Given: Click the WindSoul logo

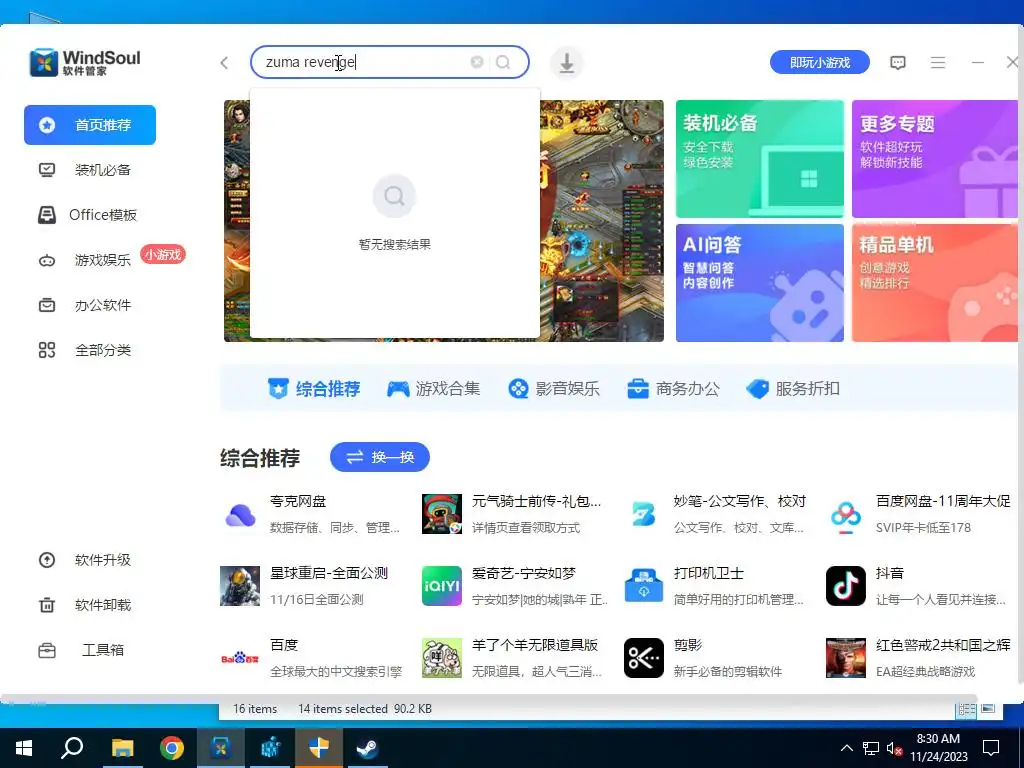Looking at the screenshot, I should [x=85, y=63].
